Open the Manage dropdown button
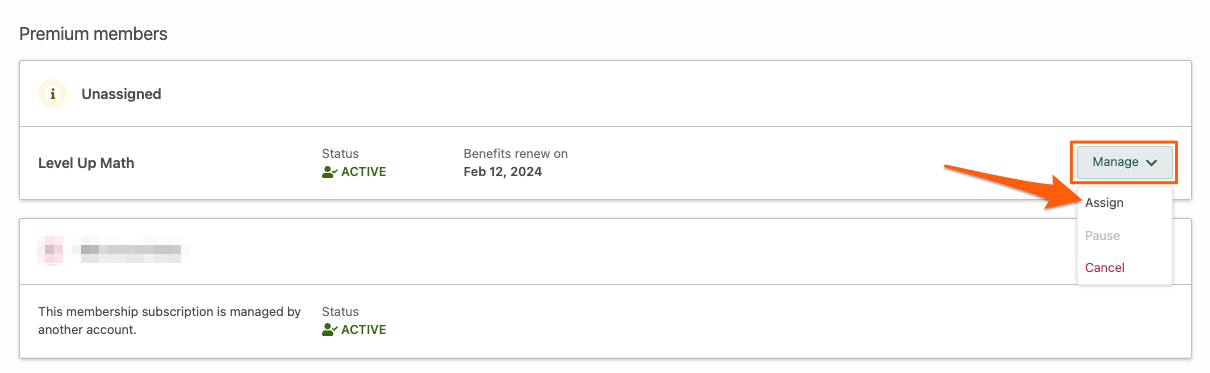Screen dimensions: 1210x373 pyautogui.click(x=1125, y=162)
